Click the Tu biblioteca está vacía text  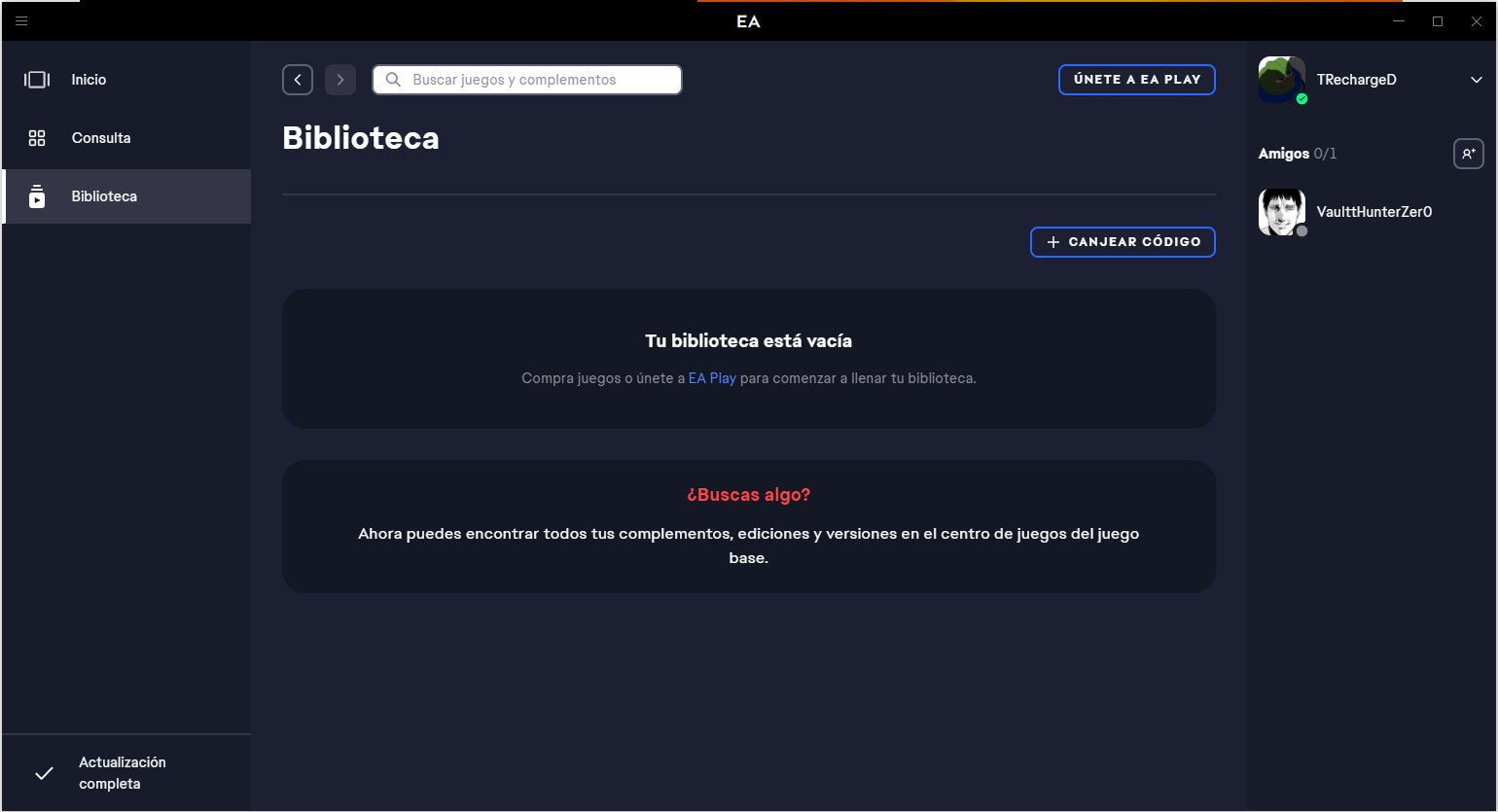pos(749,341)
